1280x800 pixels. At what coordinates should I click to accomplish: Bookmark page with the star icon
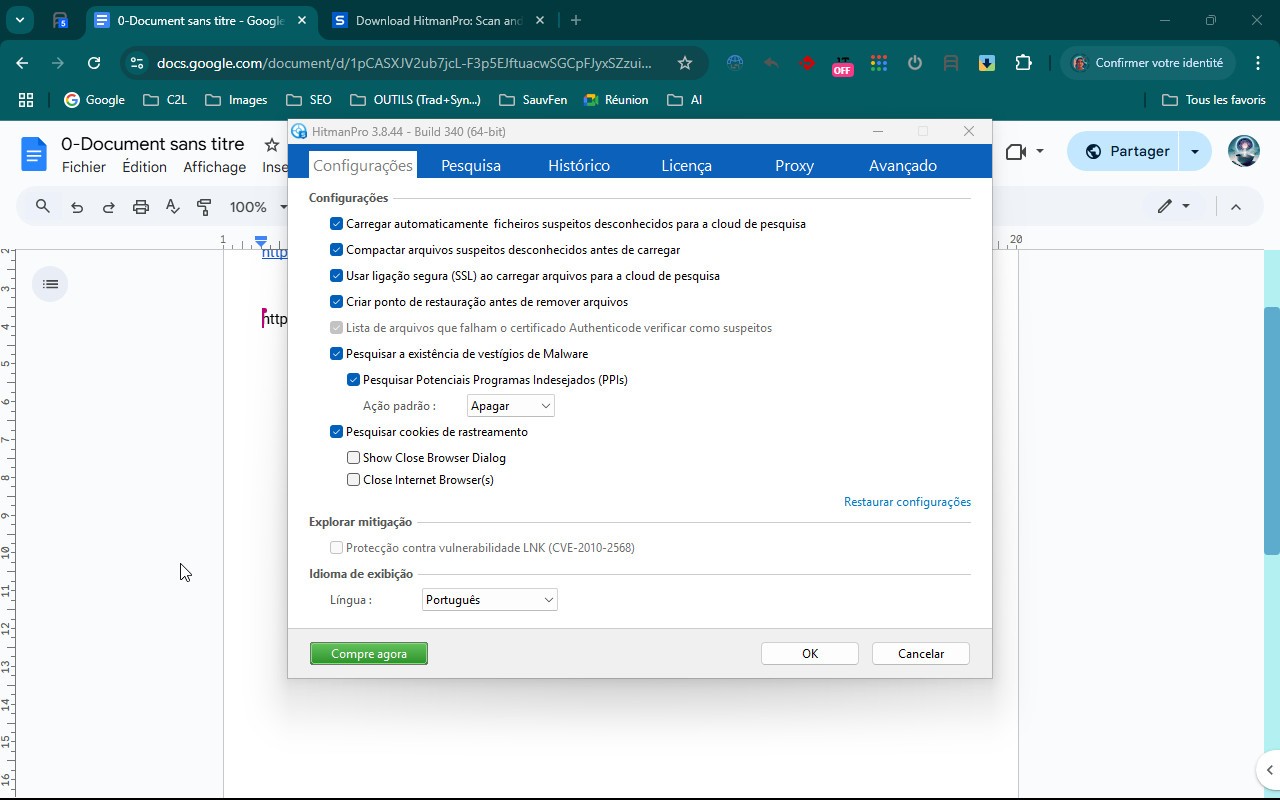pos(685,63)
